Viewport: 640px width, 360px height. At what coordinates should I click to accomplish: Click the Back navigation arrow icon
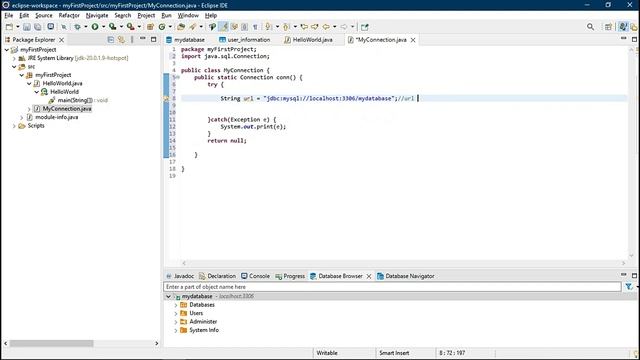pos(326,27)
